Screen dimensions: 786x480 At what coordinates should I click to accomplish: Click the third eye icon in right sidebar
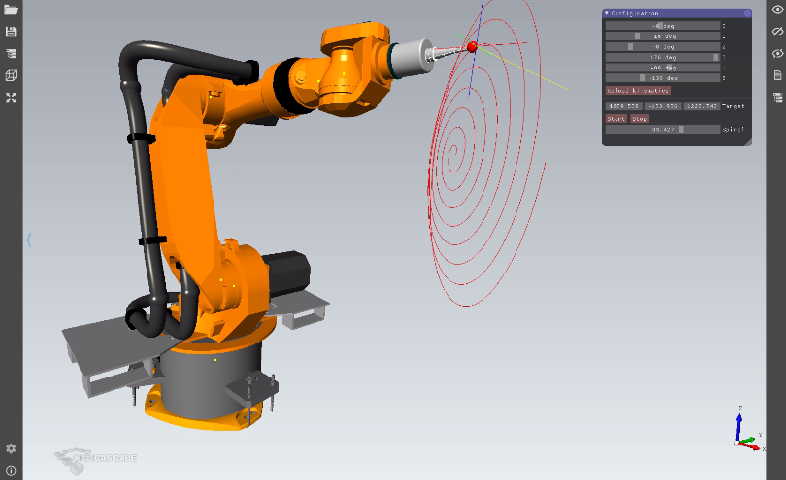pos(777,53)
